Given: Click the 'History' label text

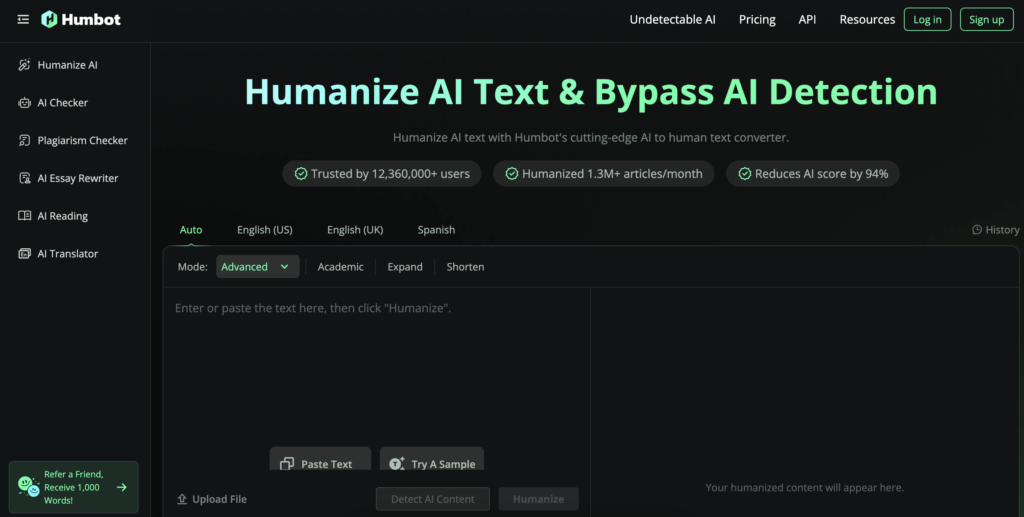Looking at the screenshot, I should tap(1002, 230).
